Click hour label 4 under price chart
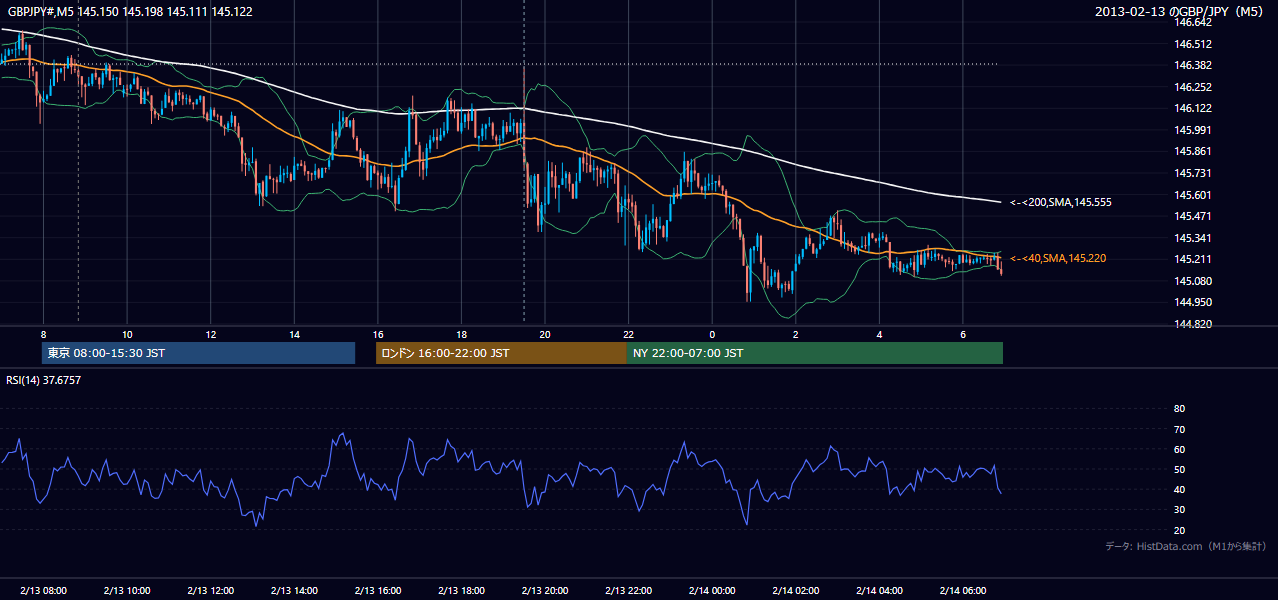 pos(879,334)
